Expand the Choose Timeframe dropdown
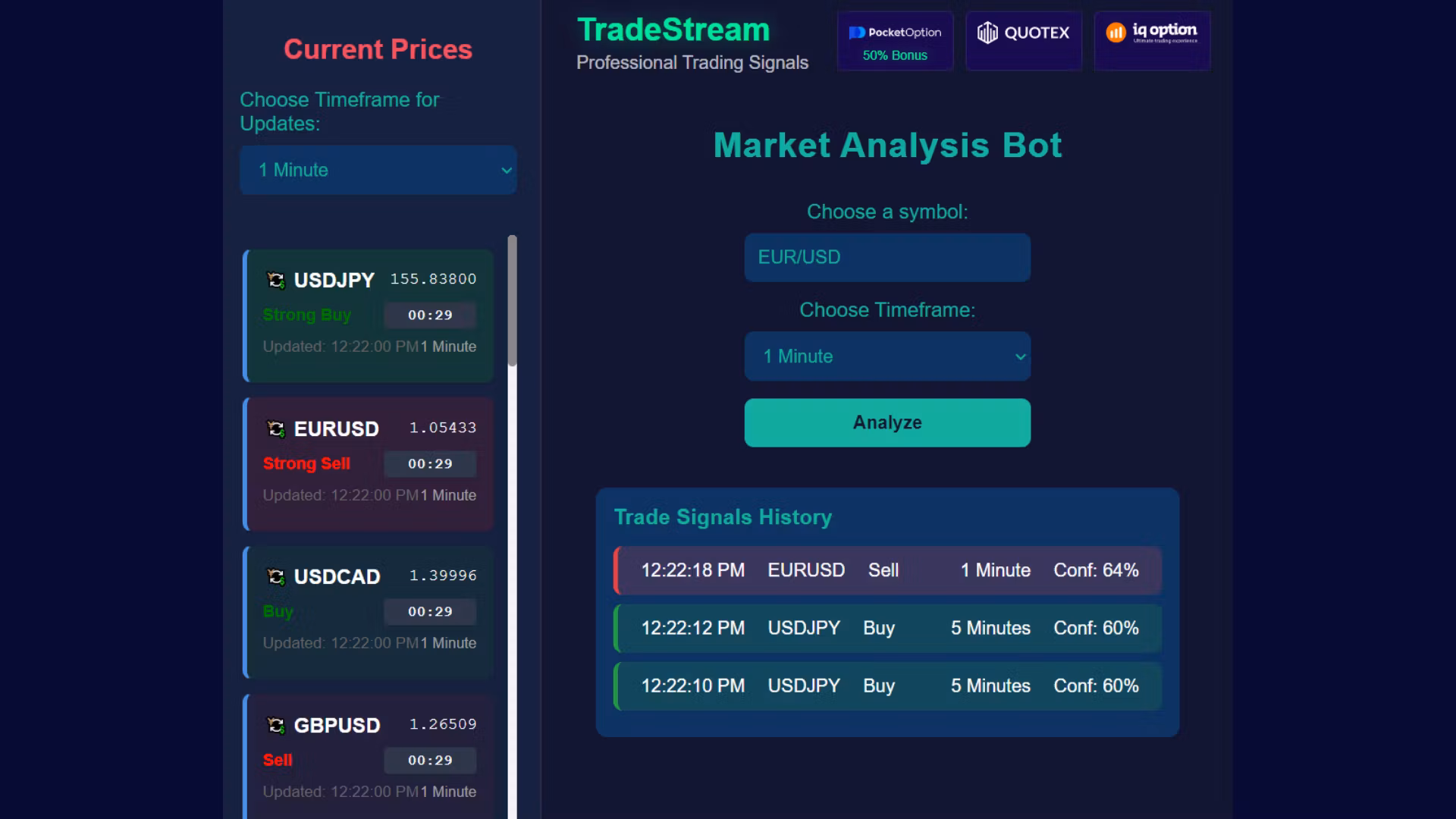The image size is (1456, 819). point(886,356)
